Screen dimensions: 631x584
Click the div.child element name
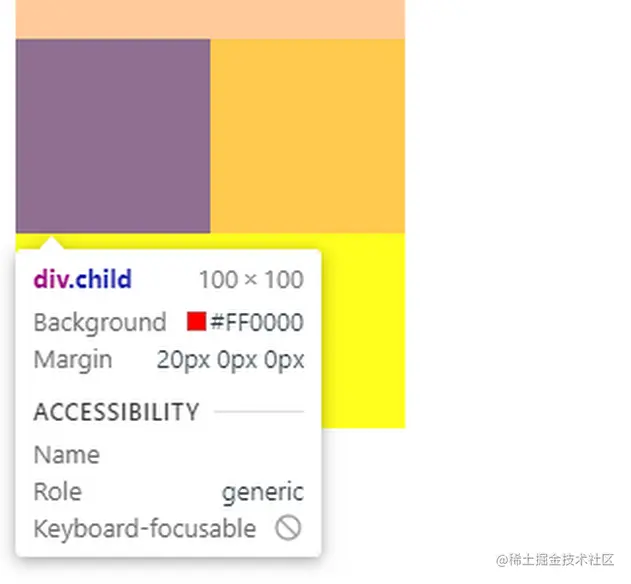[82, 279]
